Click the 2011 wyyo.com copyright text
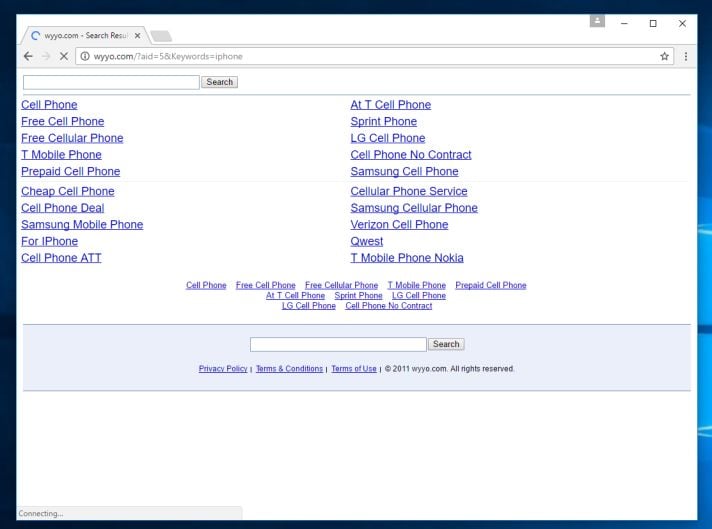 (450, 369)
